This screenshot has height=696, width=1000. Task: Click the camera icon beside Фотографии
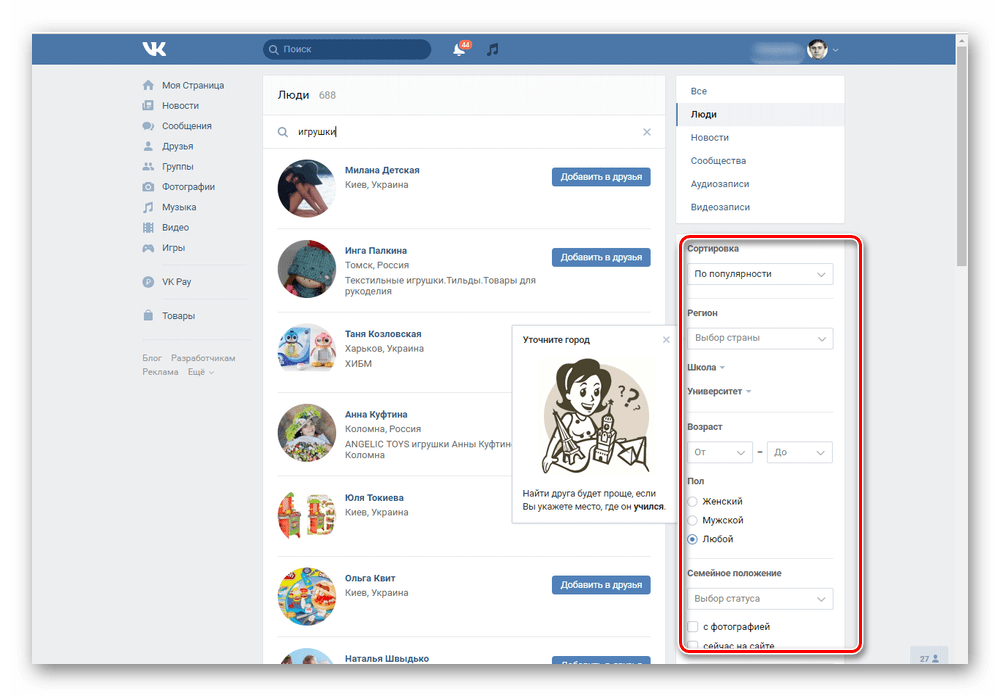pos(148,187)
